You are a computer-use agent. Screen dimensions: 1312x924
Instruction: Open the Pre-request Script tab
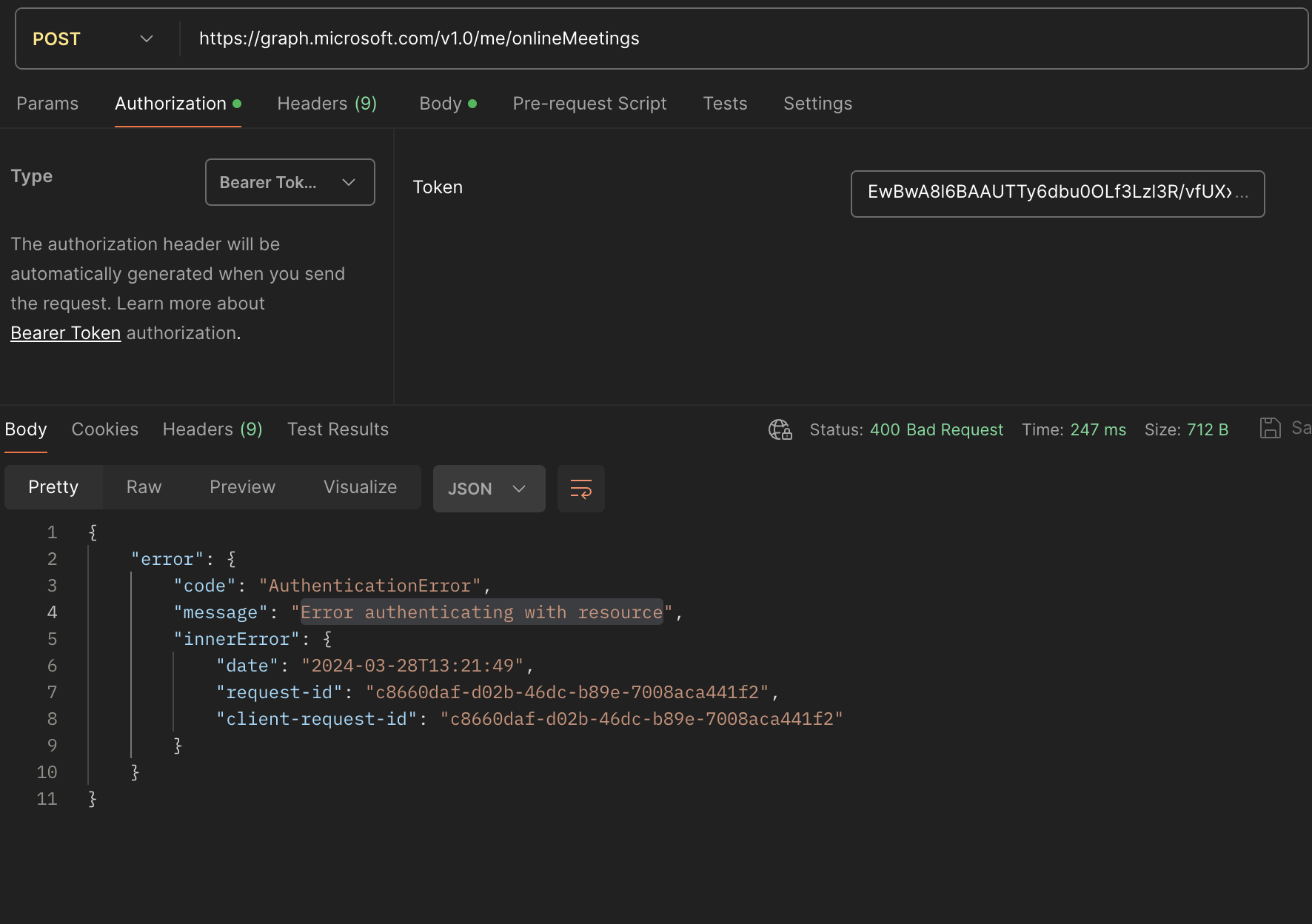[589, 104]
